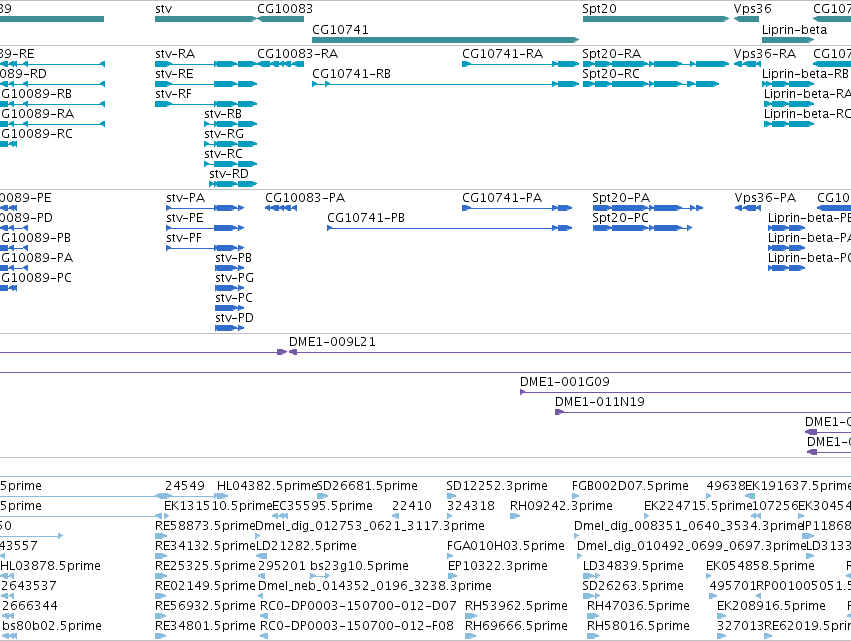The width and height of the screenshot is (851, 641).
Task: Click EST HL04382.5prime
Action: tap(266, 486)
